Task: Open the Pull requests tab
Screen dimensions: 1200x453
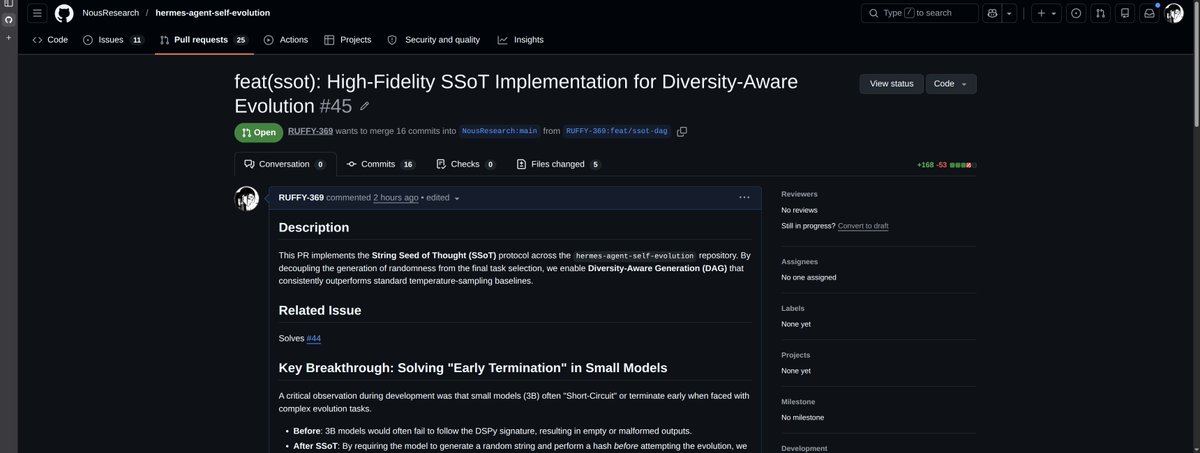Action: click(204, 40)
